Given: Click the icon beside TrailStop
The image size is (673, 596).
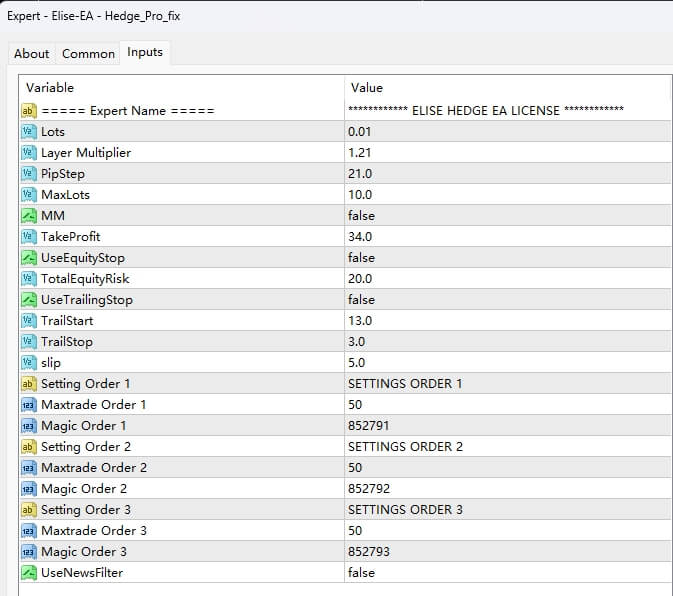Looking at the screenshot, I should (28, 342).
